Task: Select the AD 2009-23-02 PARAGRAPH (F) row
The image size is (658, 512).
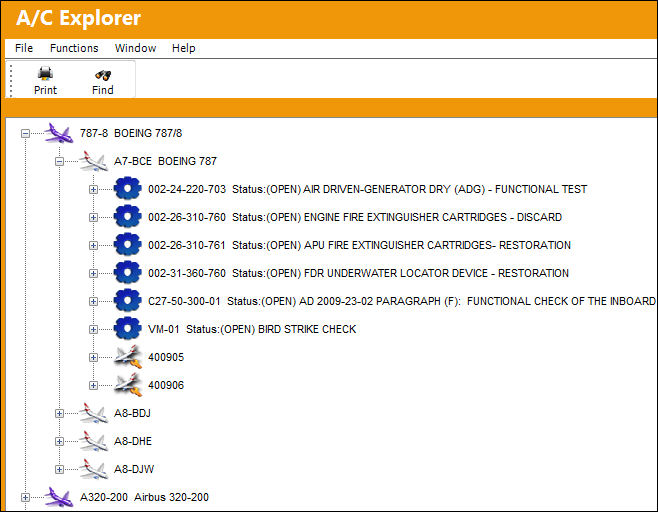Action: tap(402, 301)
